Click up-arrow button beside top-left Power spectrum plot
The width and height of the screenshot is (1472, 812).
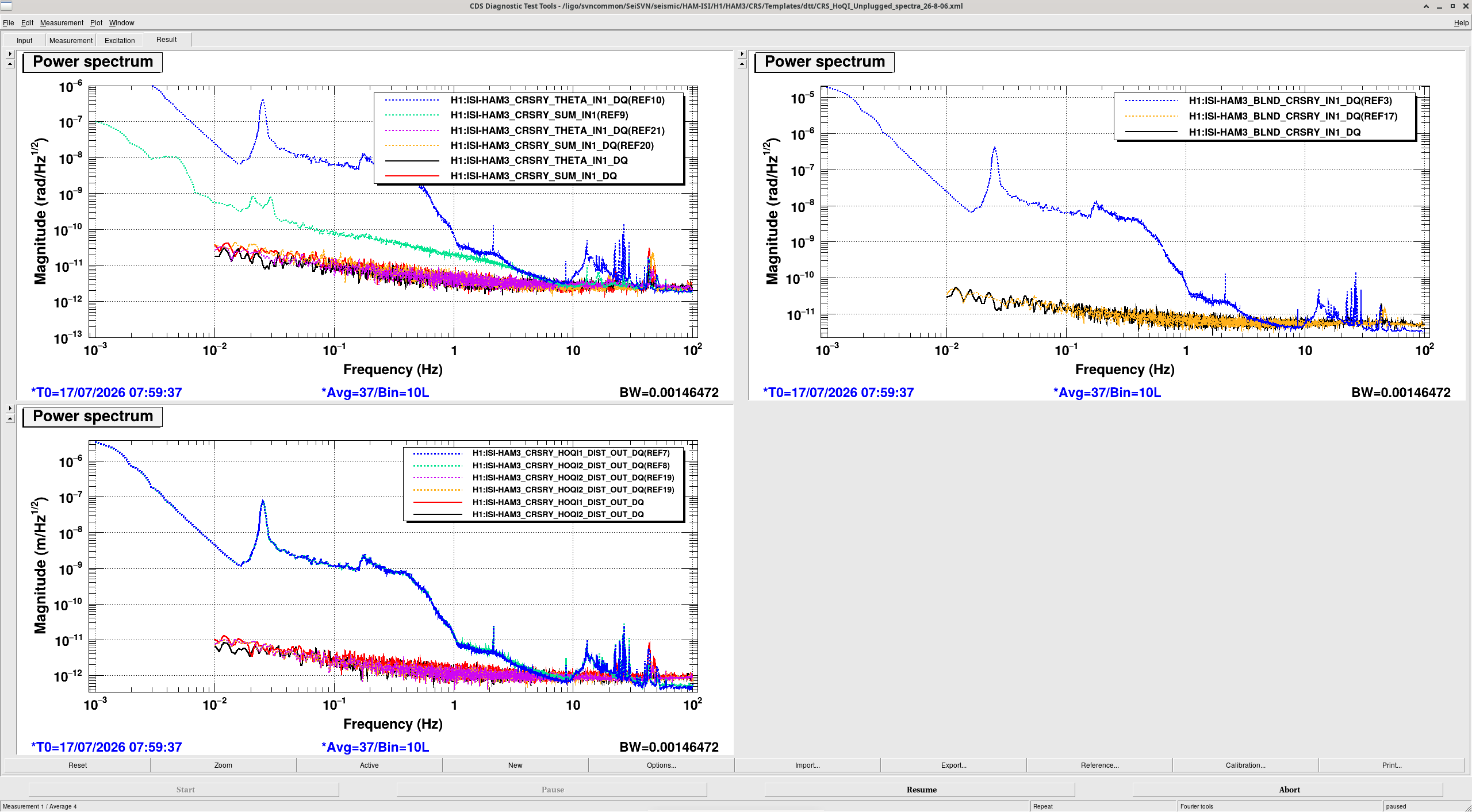click(x=10, y=64)
